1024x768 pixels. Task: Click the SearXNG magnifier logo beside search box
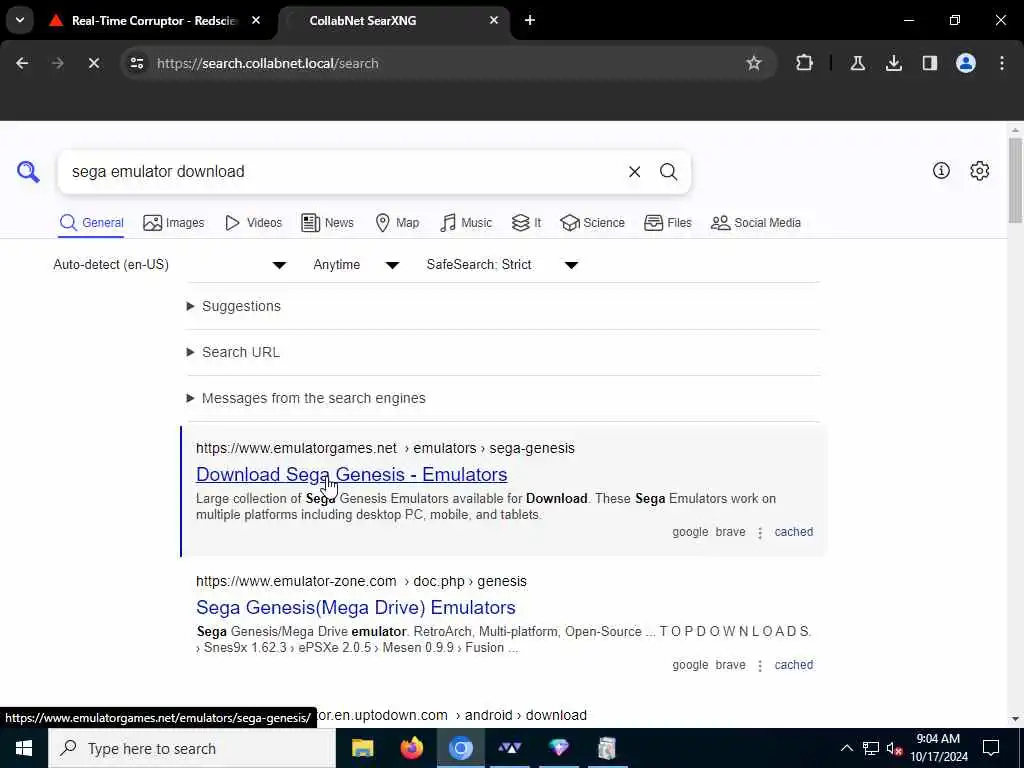pos(28,172)
